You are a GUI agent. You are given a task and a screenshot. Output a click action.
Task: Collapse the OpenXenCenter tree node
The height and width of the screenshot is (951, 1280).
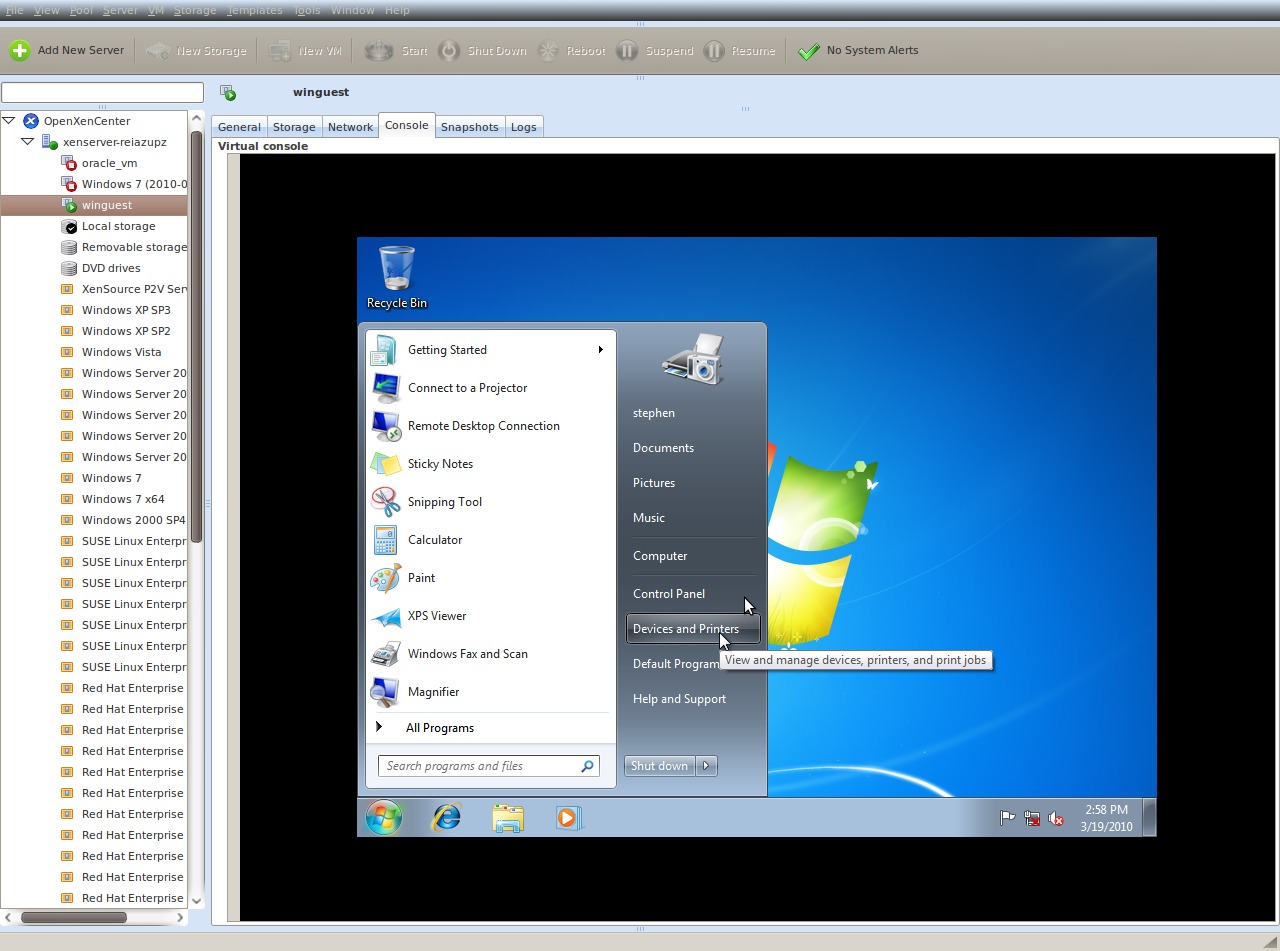coord(9,121)
